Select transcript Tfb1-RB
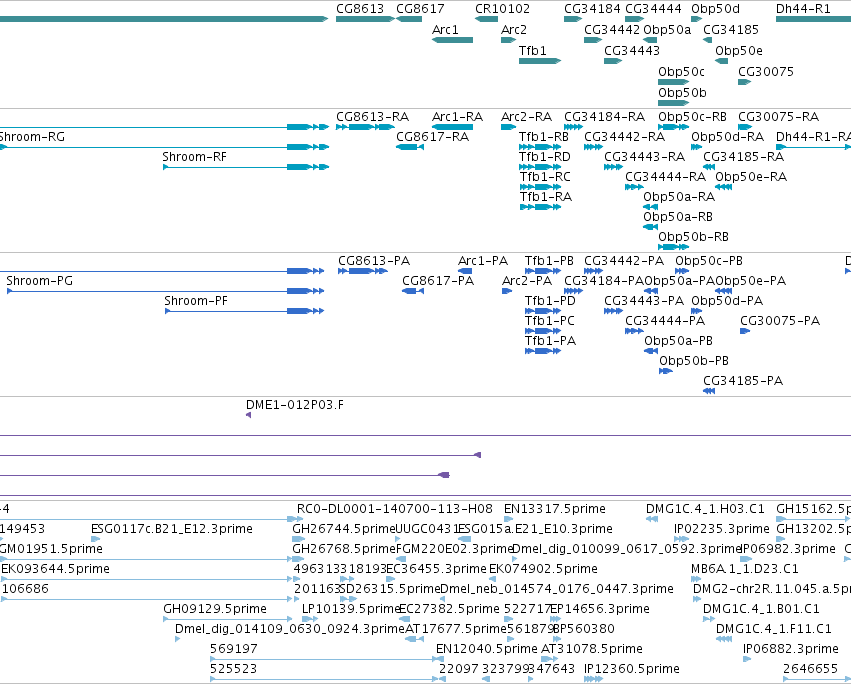This screenshot has height=684, width=851. (539, 147)
